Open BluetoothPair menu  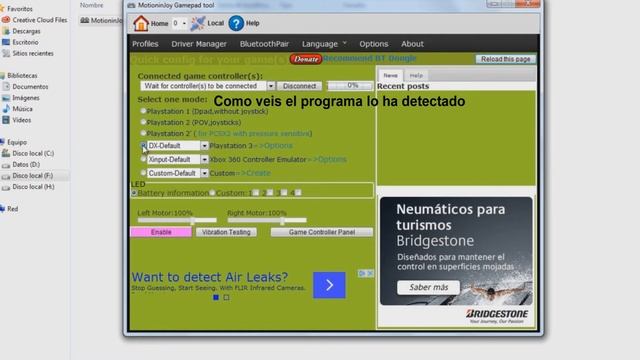[x=264, y=44]
